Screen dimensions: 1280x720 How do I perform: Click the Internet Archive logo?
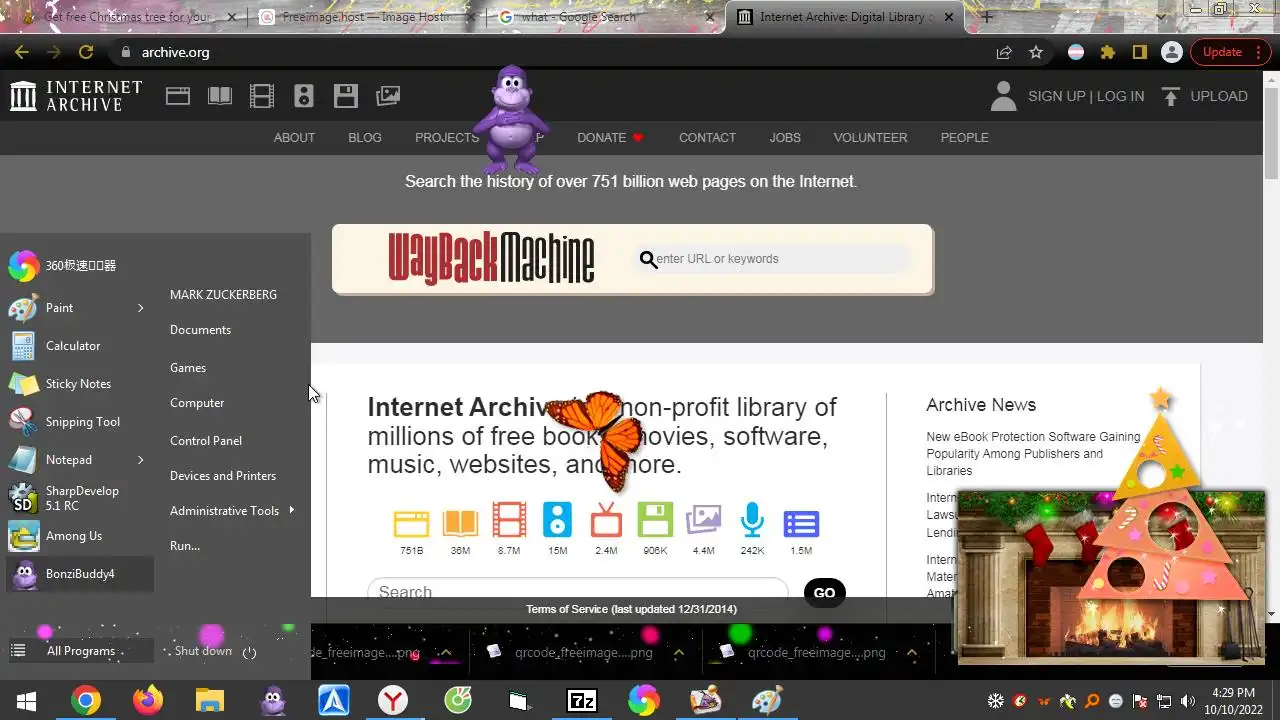pyautogui.click(x=76, y=96)
